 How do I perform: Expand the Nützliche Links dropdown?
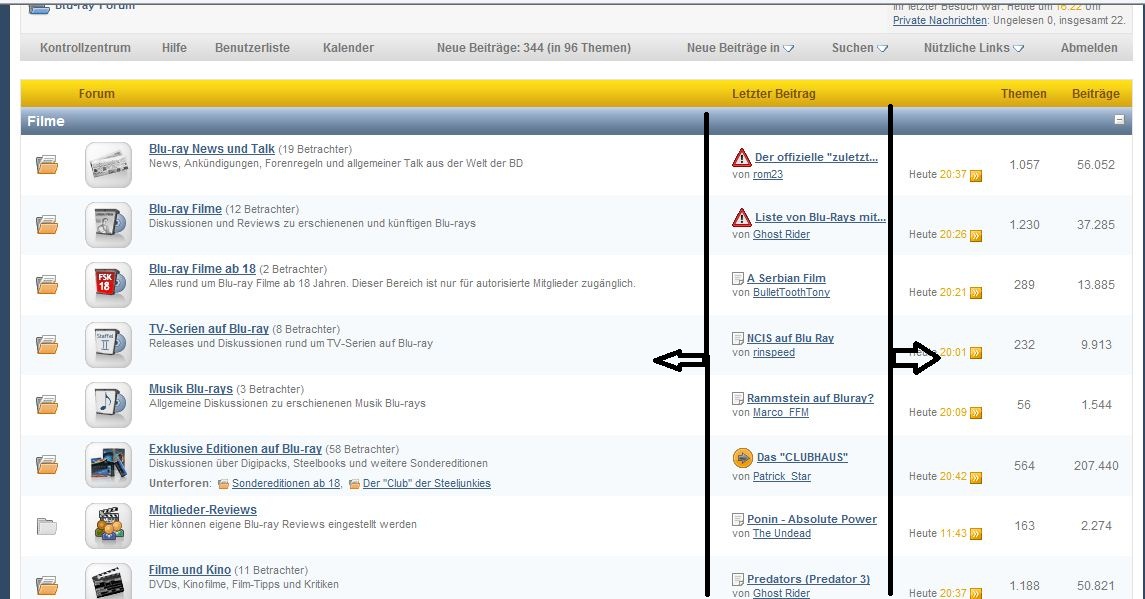[x=973, y=48]
